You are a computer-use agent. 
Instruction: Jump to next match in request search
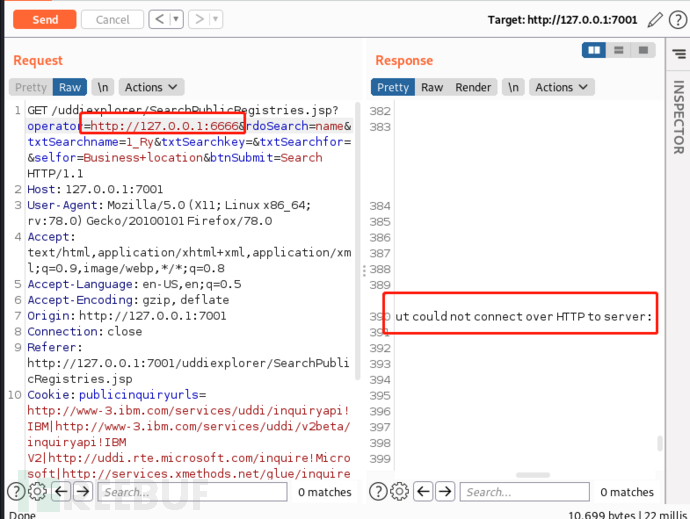[83, 491]
